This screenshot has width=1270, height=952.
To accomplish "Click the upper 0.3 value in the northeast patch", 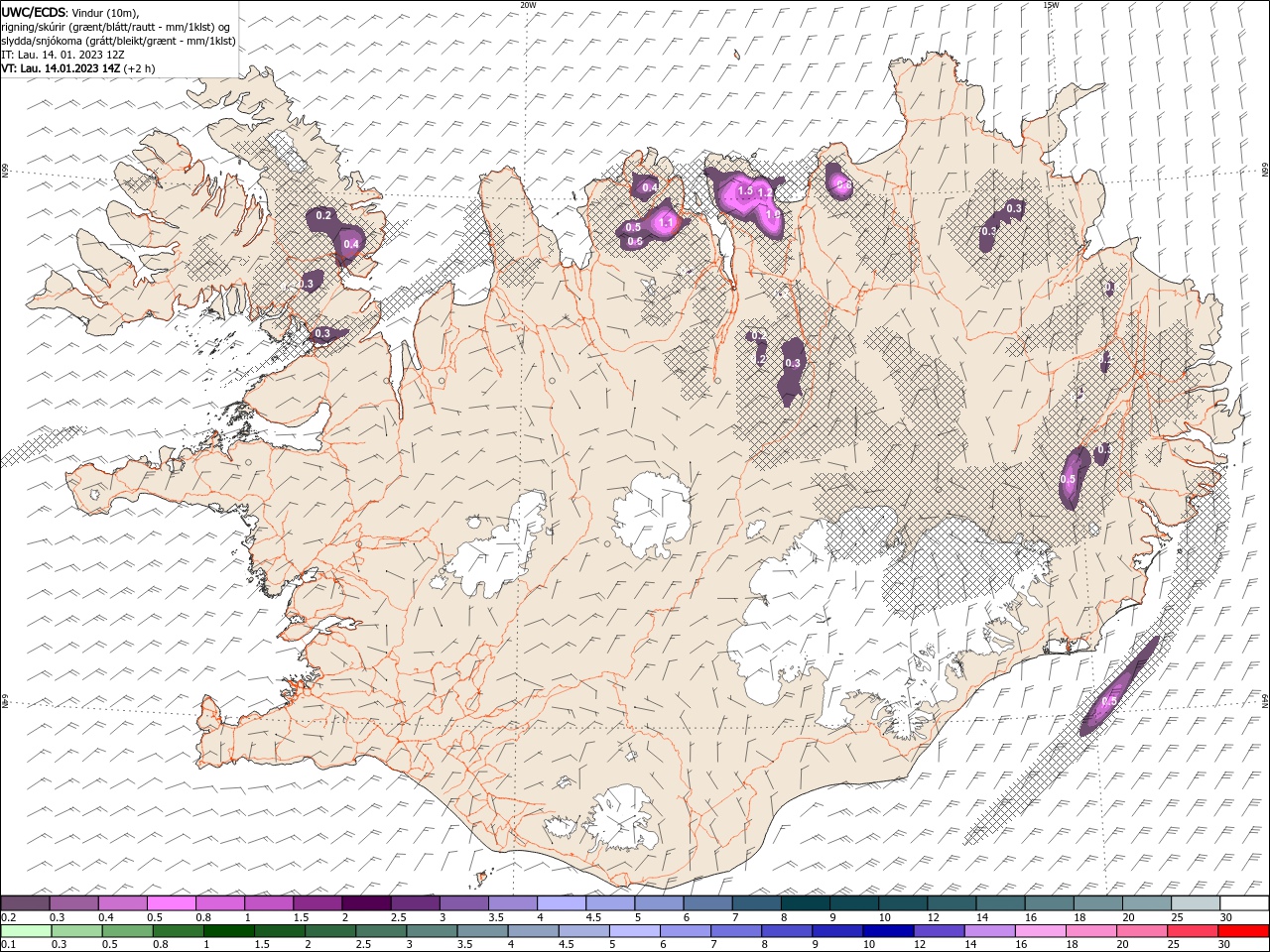I will click(x=1014, y=208).
